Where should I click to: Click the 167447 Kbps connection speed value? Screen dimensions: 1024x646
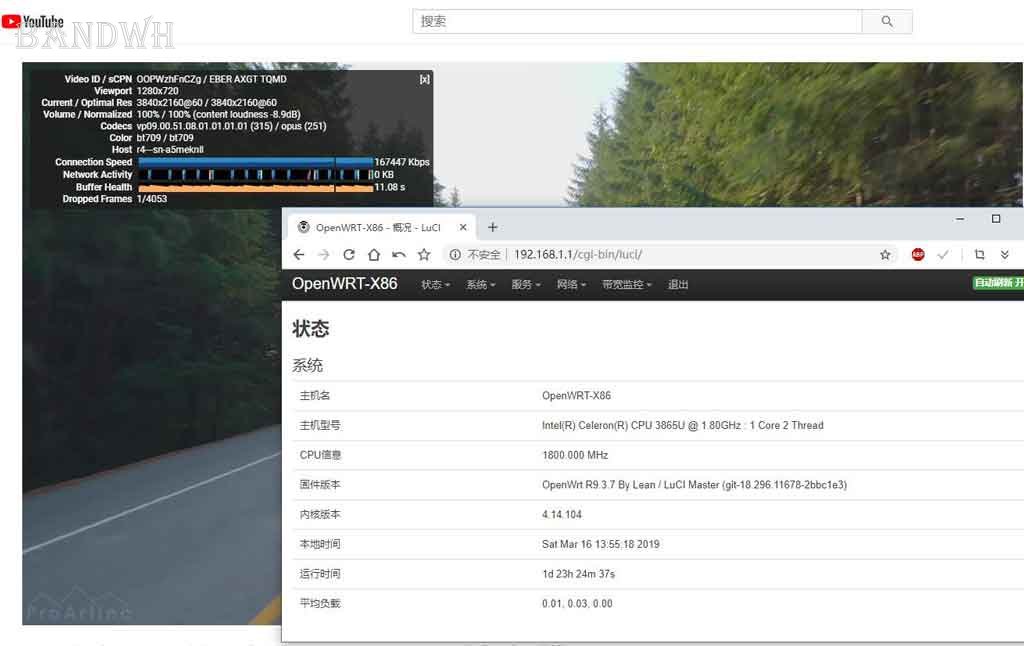(x=402, y=162)
